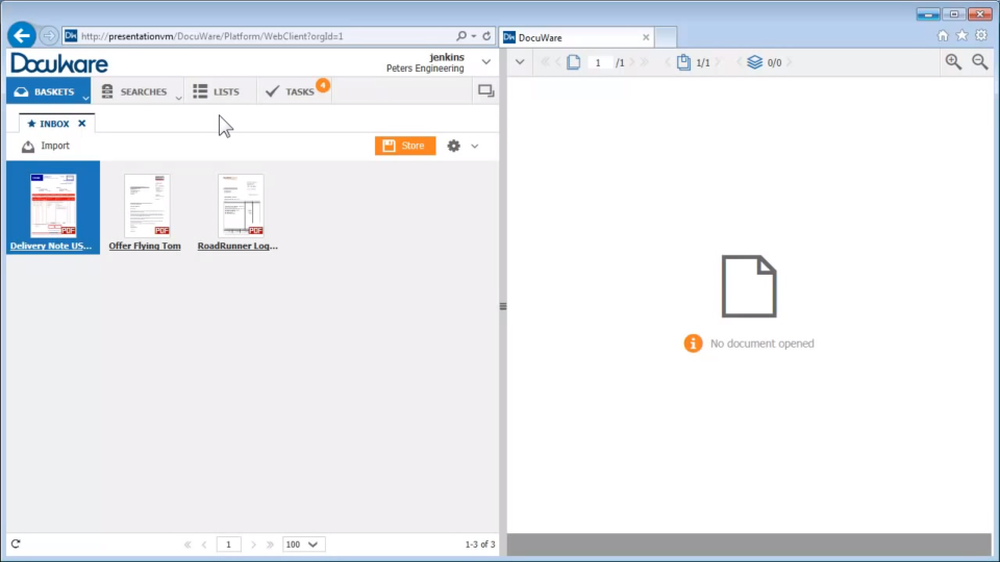Screen dimensions: 1000x562
Task: Click the viewer window toggle icon
Action: [486, 91]
